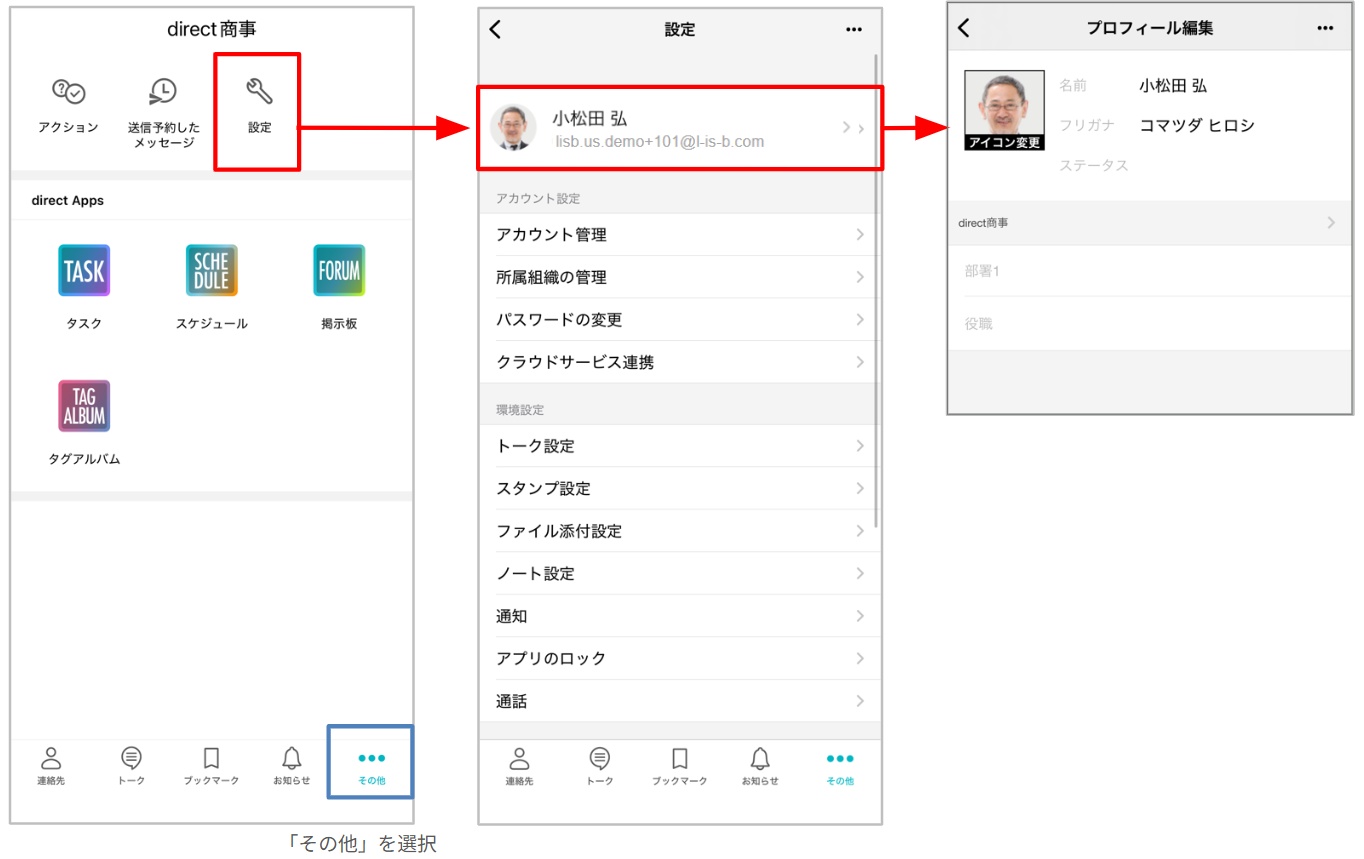This screenshot has width=1364, height=859.
Task: Go back from the 設定 screen
Action: coord(495,30)
